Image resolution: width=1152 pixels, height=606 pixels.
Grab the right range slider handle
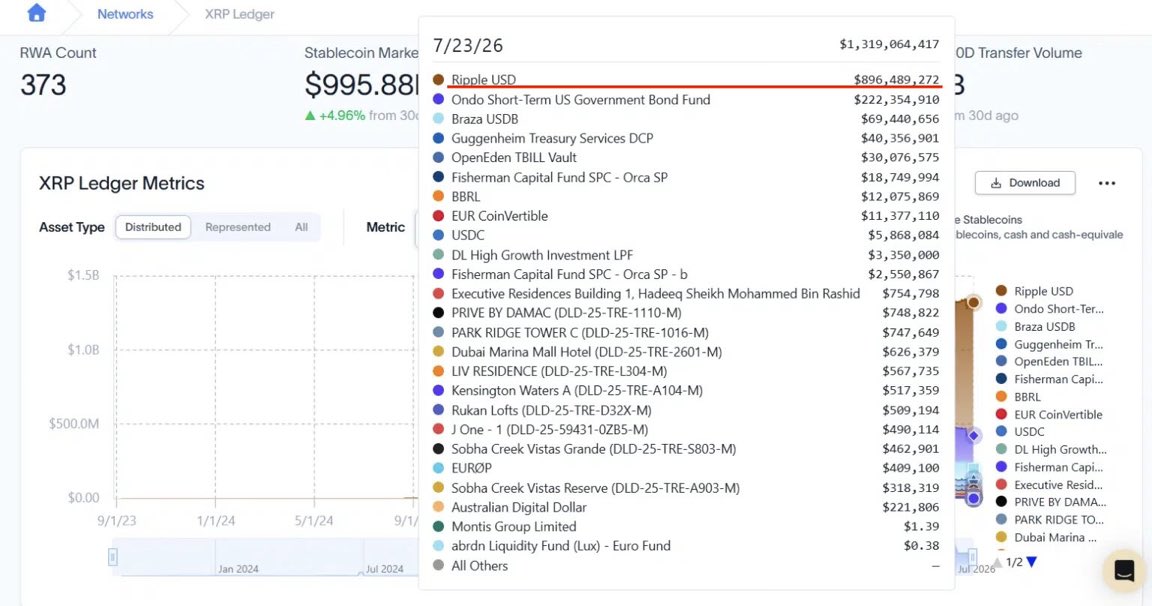(x=972, y=558)
